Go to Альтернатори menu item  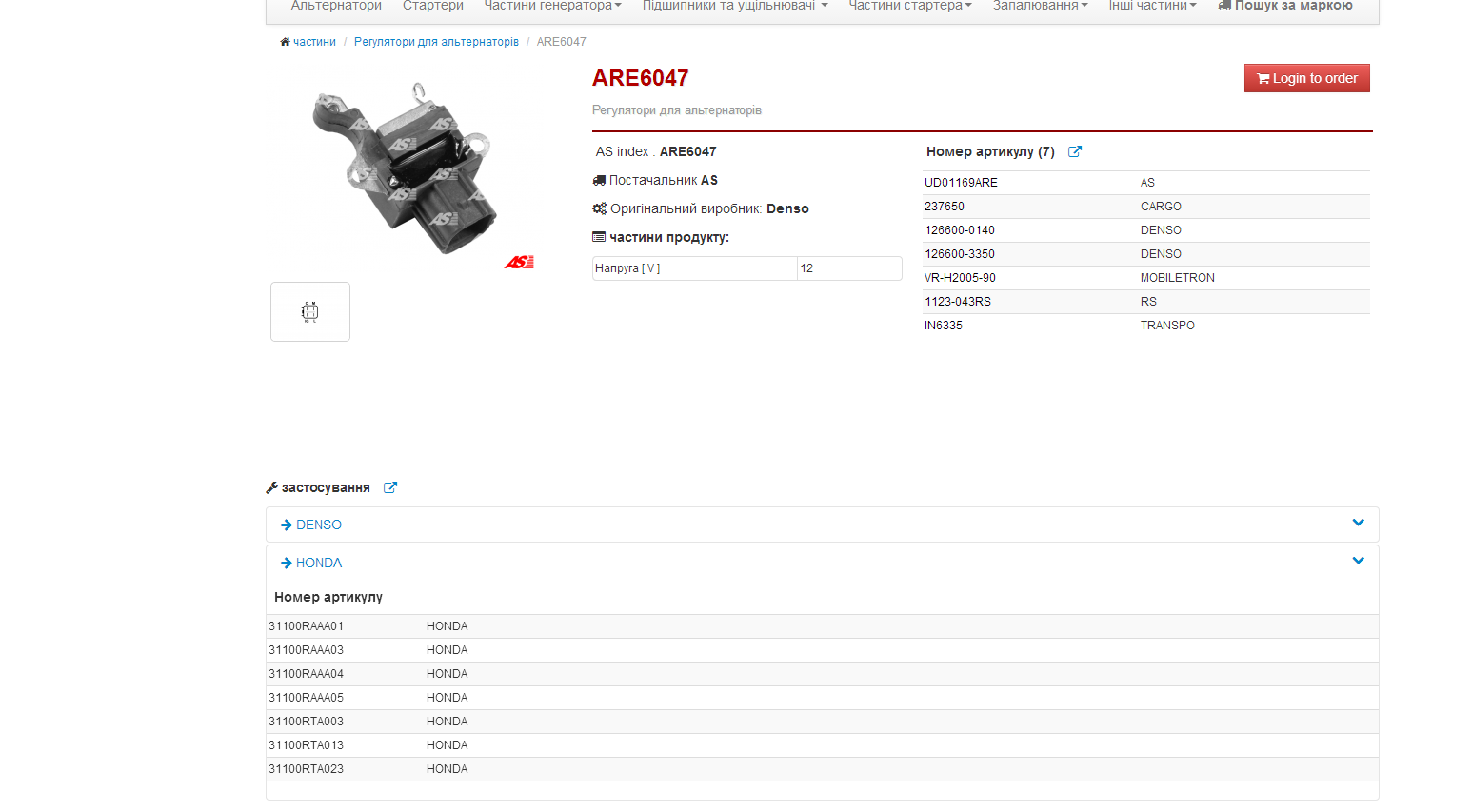pos(336,6)
